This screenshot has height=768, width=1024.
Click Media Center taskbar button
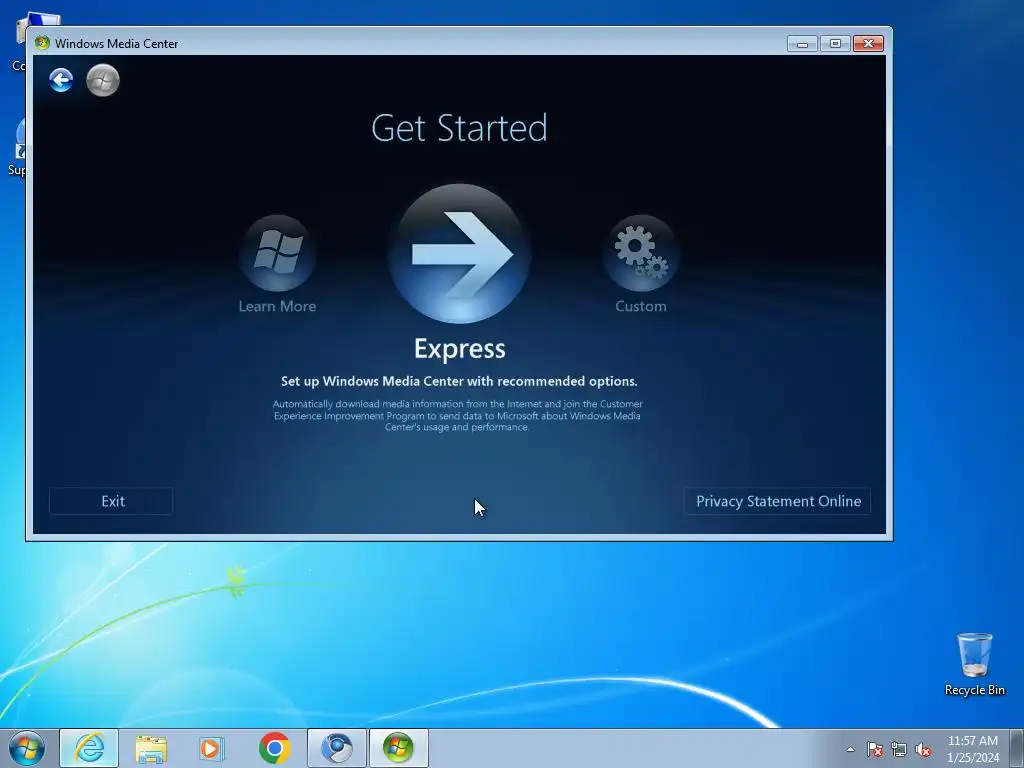(398, 748)
